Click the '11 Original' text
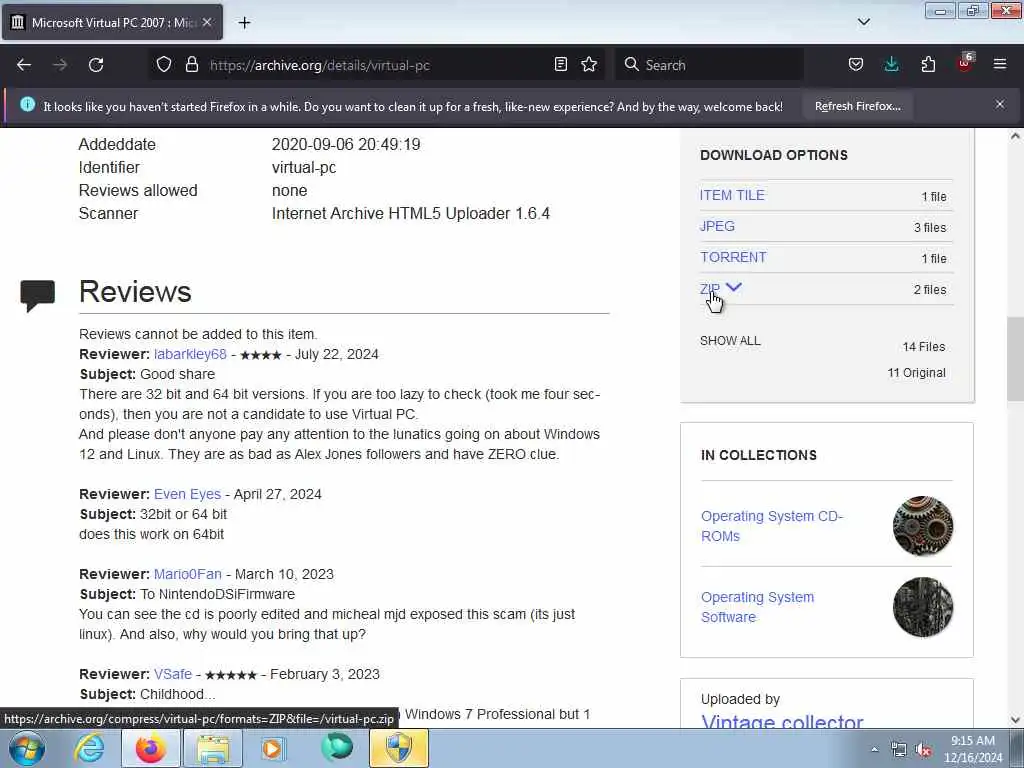 (916, 373)
